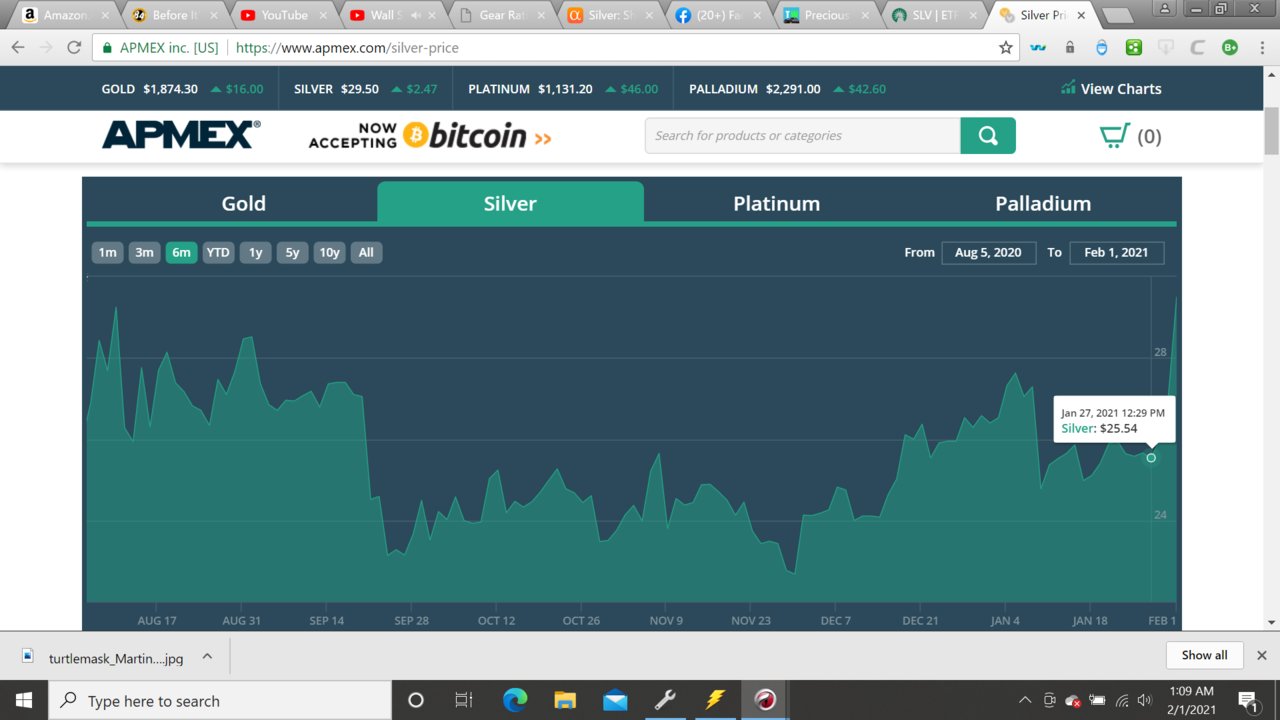
Task: Expand the download item chevron menu
Action: [207, 657]
